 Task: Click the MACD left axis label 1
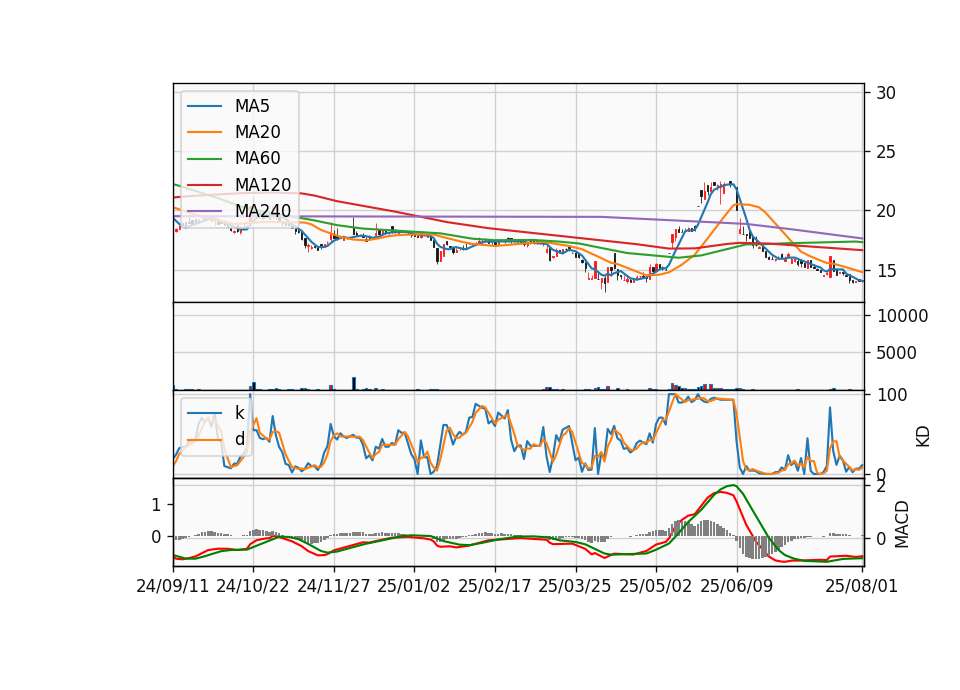[x=156, y=505]
